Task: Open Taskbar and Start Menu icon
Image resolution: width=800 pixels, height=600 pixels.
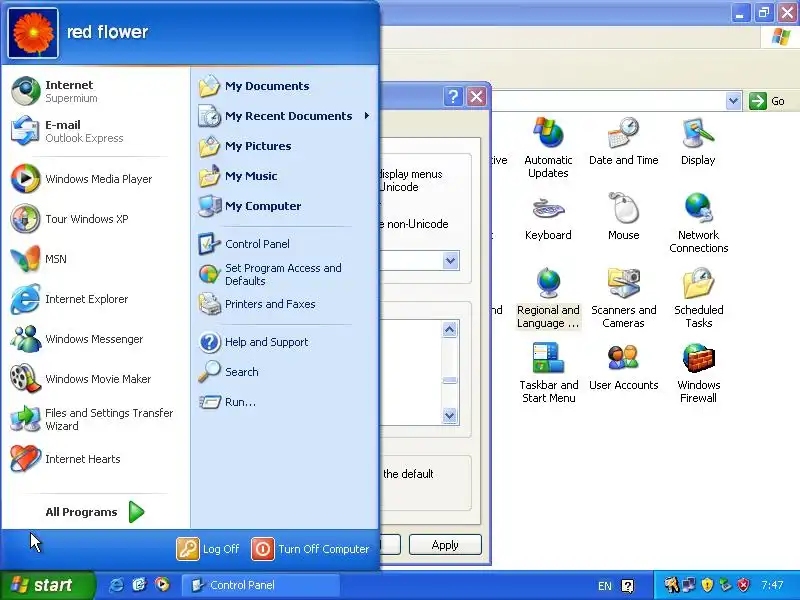Action: [548, 373]
